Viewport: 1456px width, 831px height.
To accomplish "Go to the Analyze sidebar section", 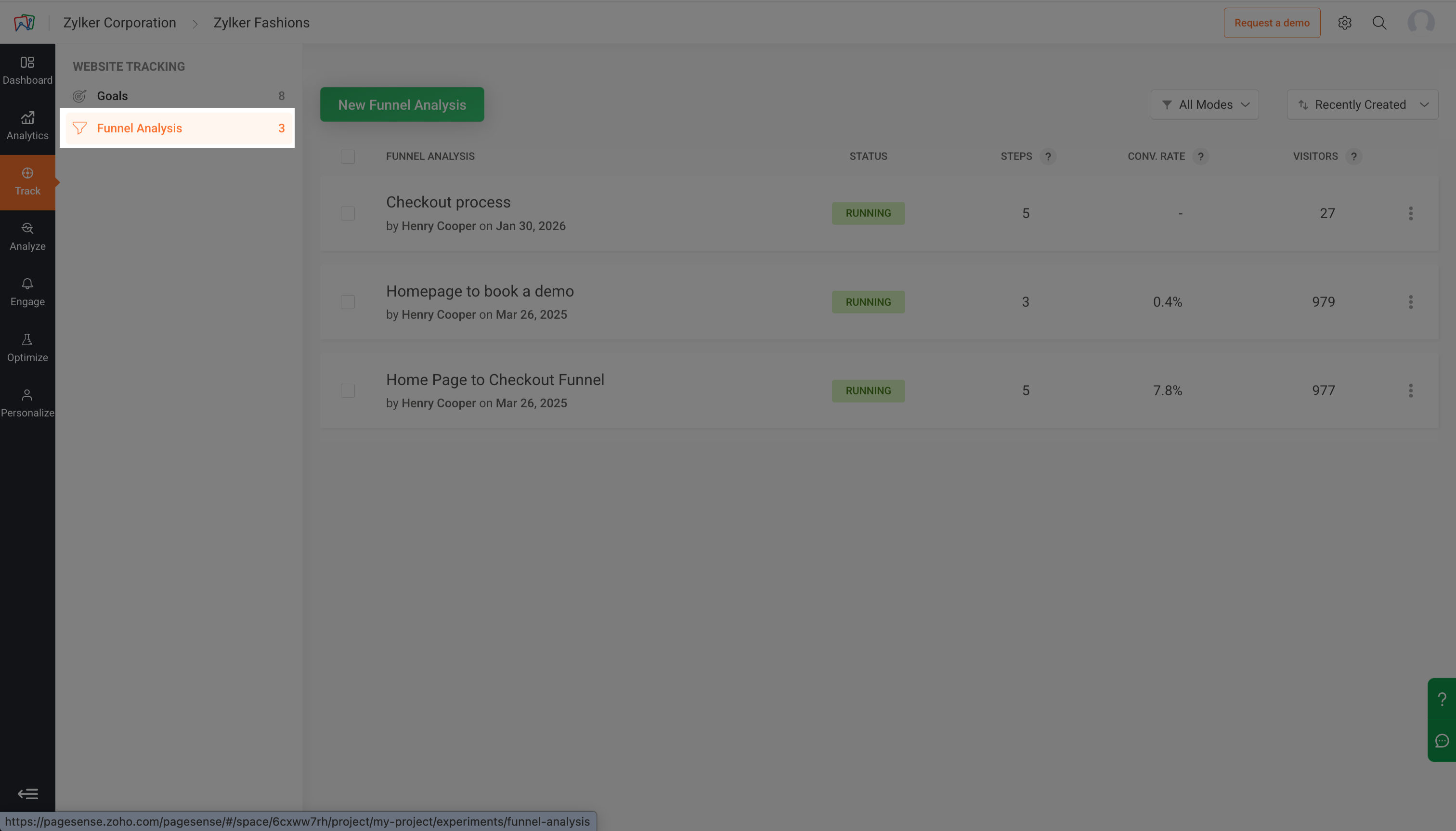I will point(27,236).
